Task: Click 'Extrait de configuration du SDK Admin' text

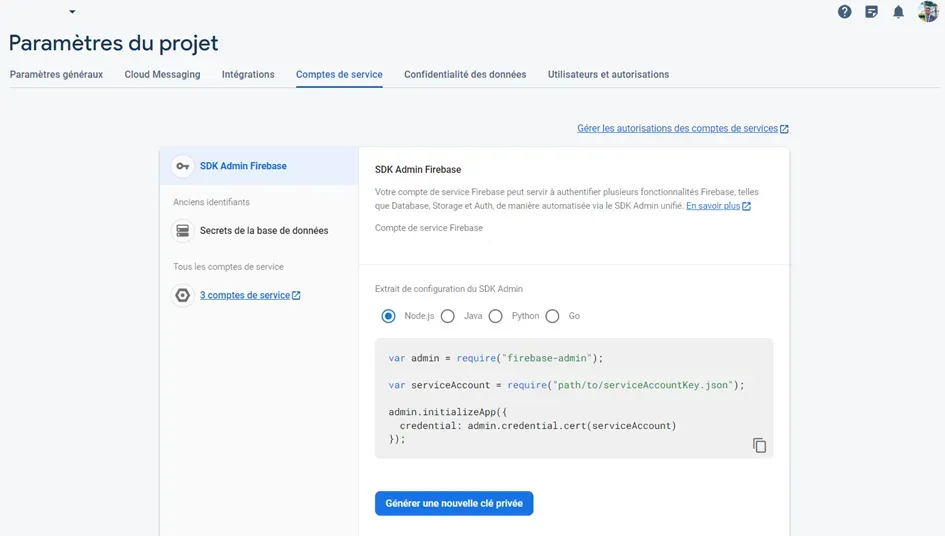Action: coord(448,289)
